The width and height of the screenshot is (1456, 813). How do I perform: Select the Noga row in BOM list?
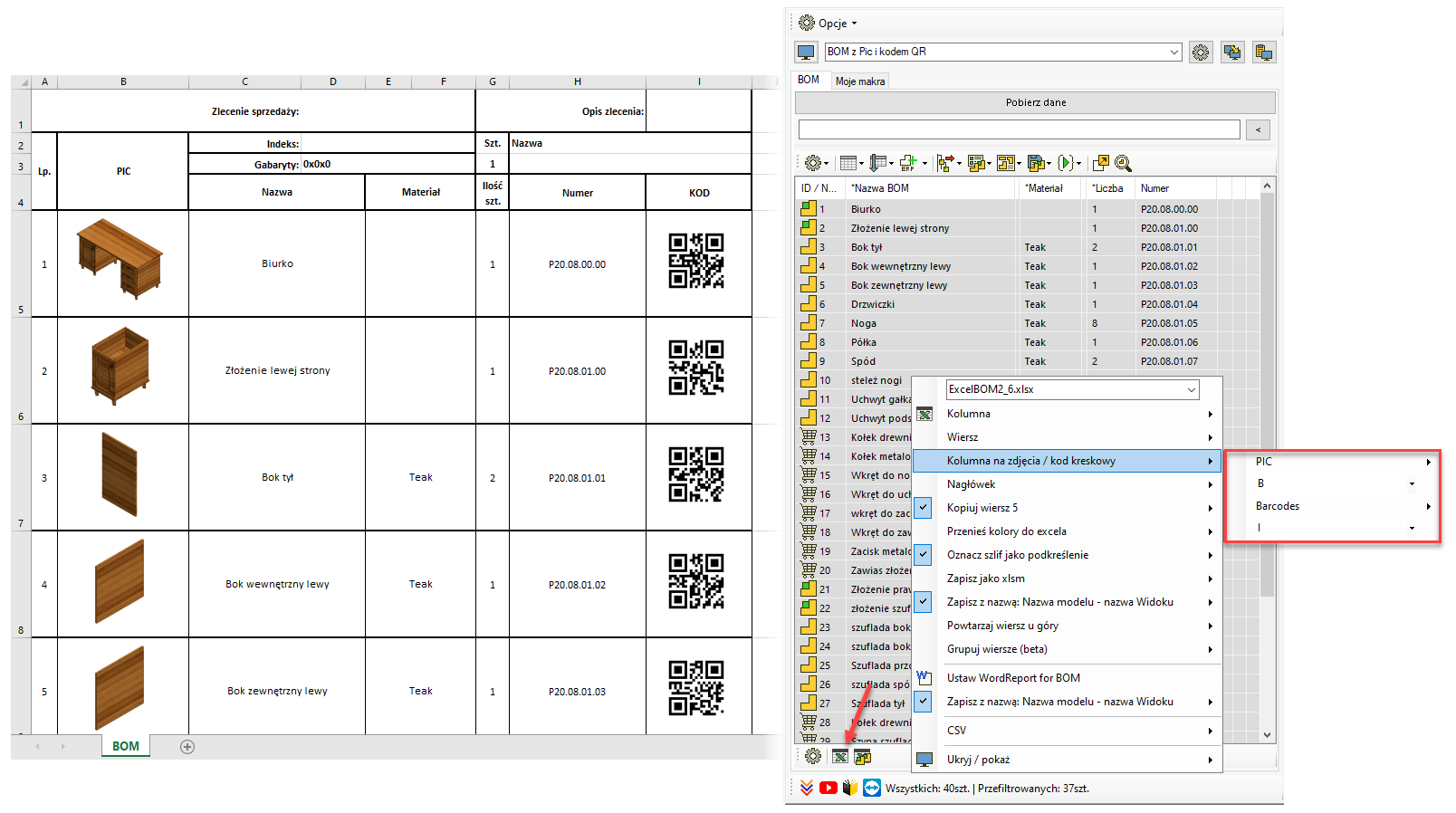point(1028,323)
